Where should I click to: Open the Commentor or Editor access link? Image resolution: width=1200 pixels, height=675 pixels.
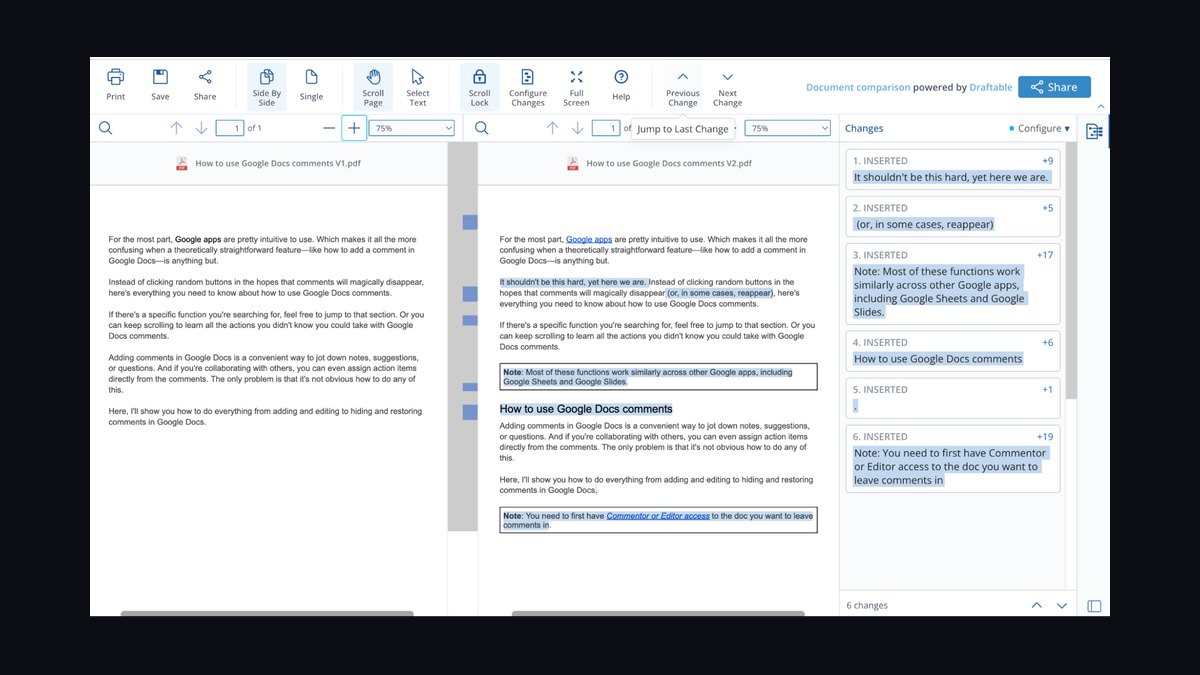[x=658, y=516]
